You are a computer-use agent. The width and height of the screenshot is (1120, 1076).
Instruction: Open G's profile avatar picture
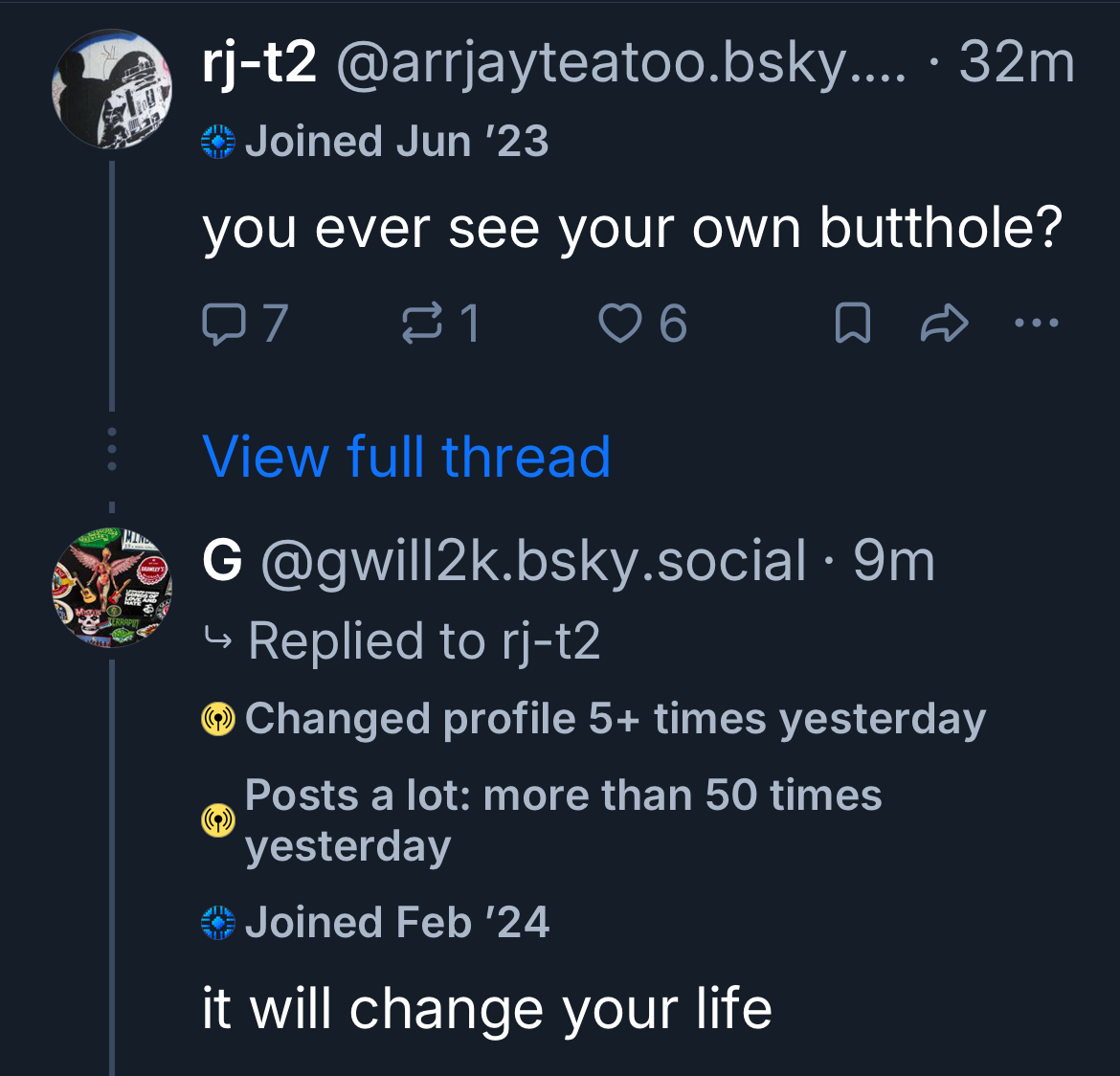click(112, 587)
